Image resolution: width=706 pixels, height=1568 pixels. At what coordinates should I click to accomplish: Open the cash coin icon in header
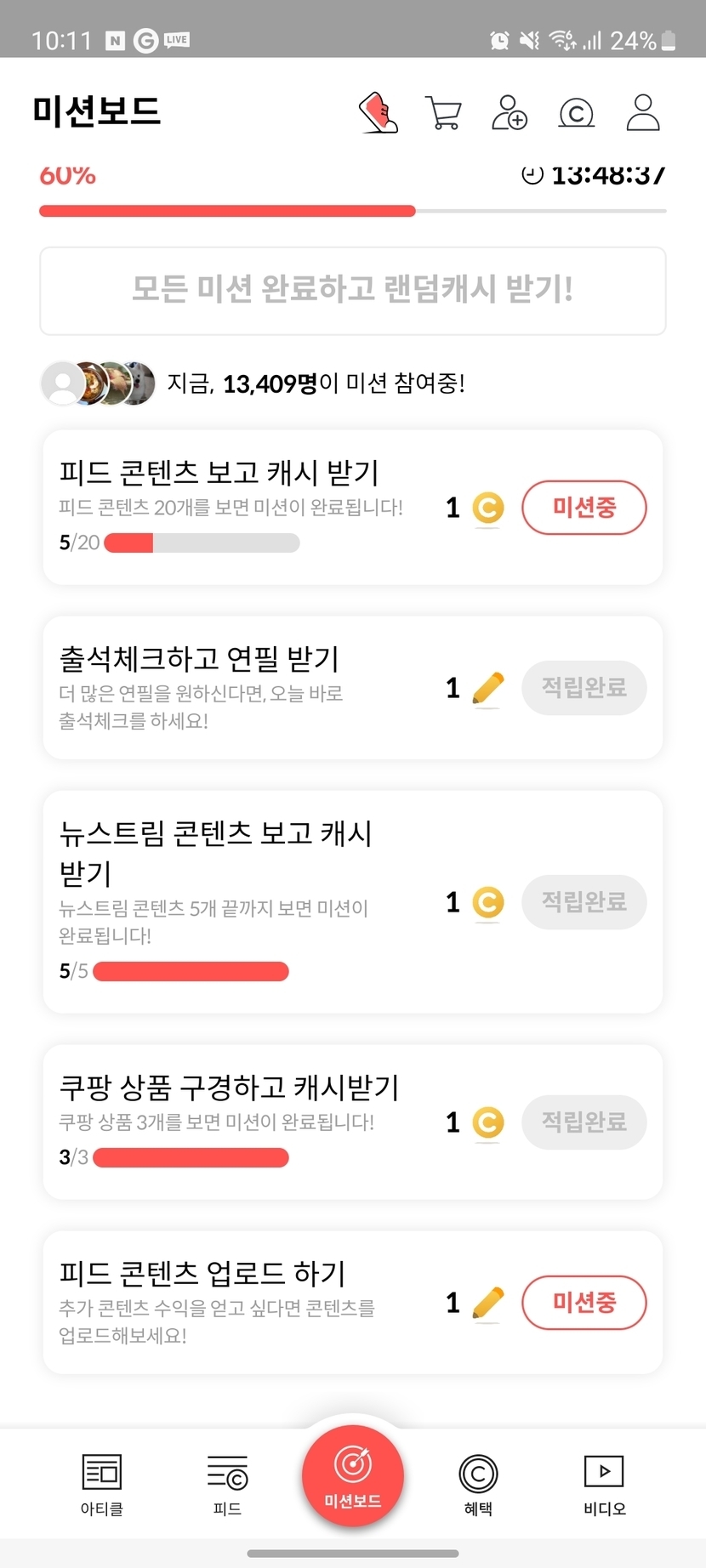(576, 112)
